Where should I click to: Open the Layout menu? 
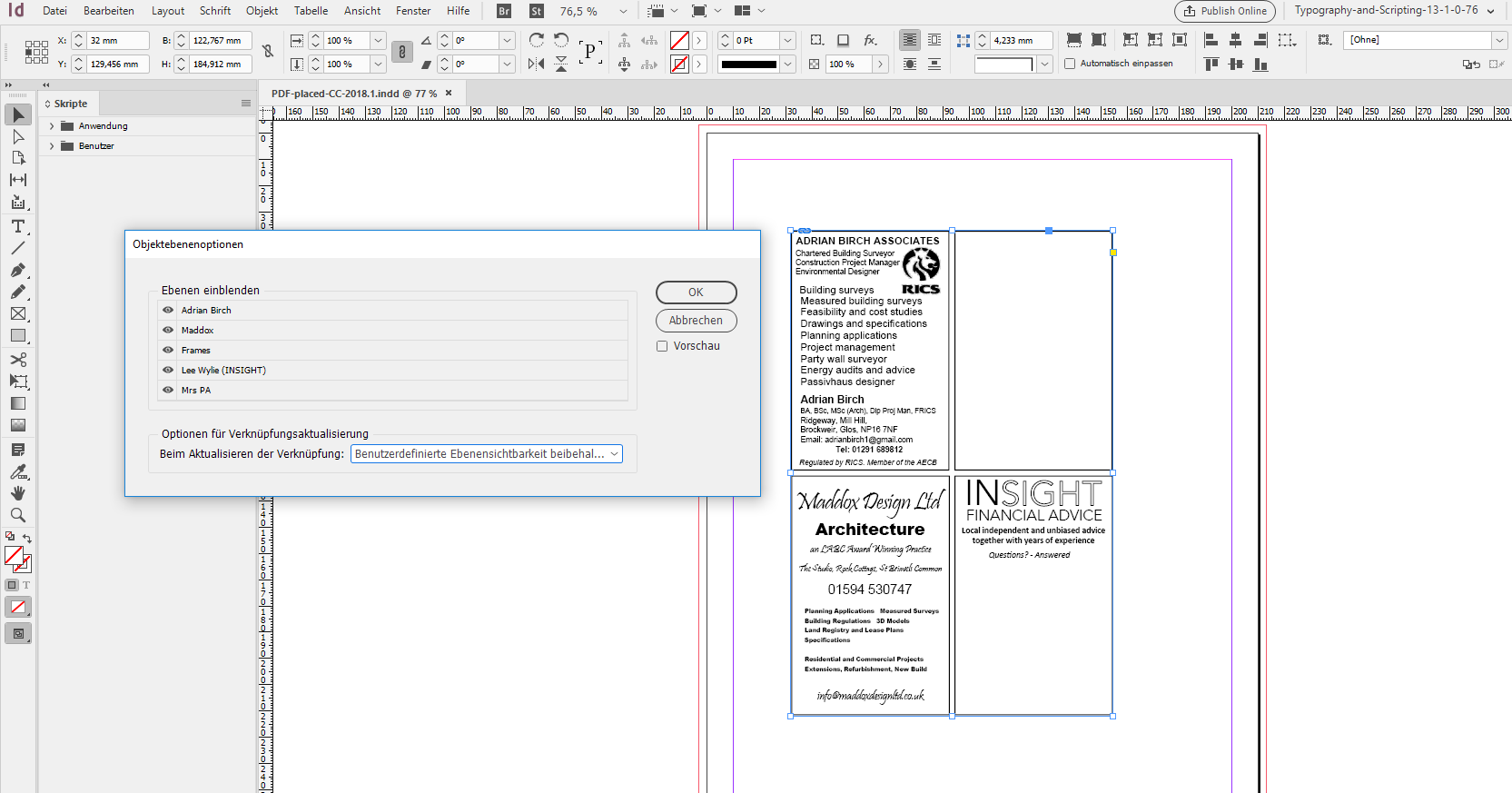pyautogui.click(x=168, y=11)
